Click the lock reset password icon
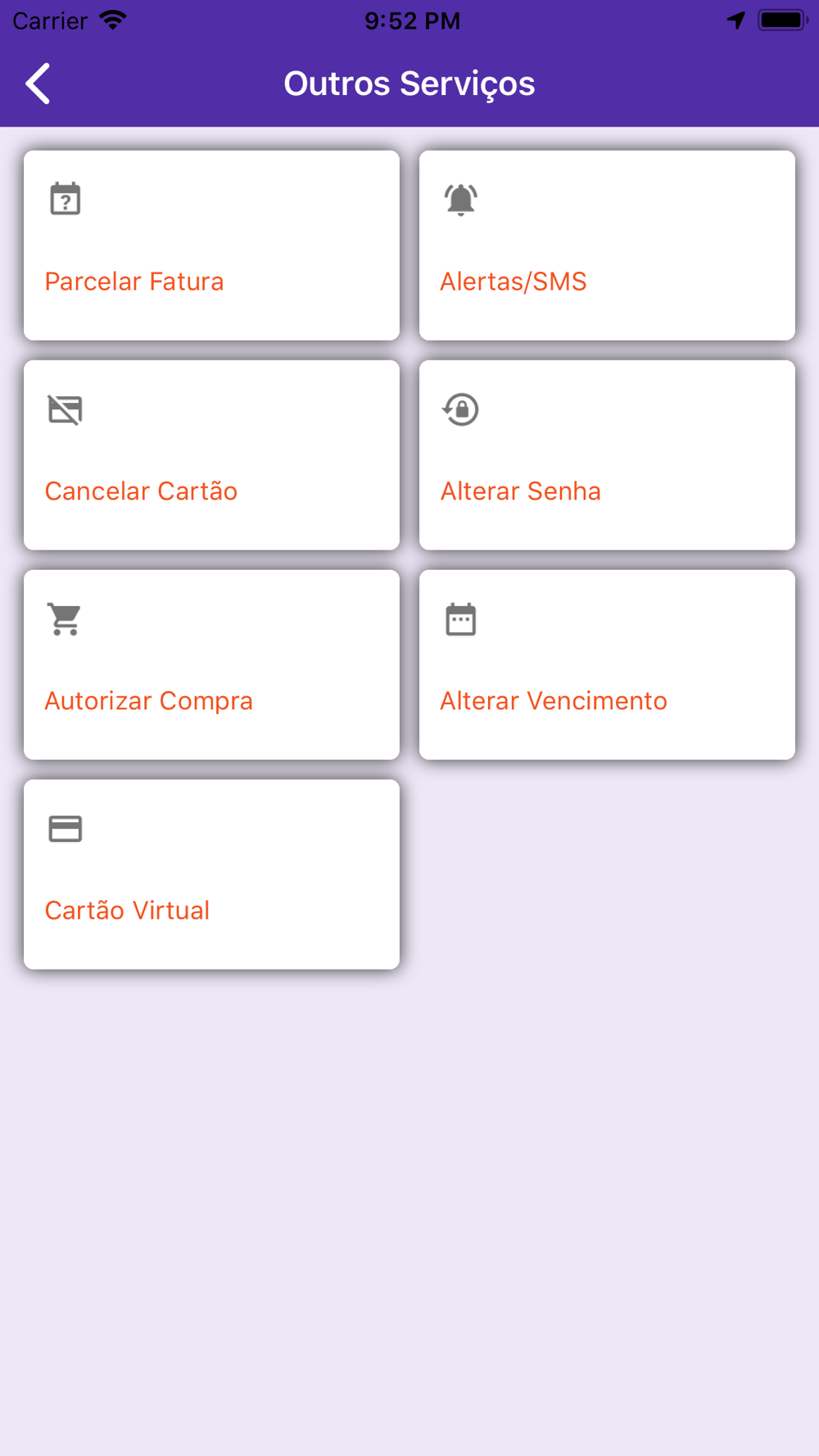 pos(461,409)
